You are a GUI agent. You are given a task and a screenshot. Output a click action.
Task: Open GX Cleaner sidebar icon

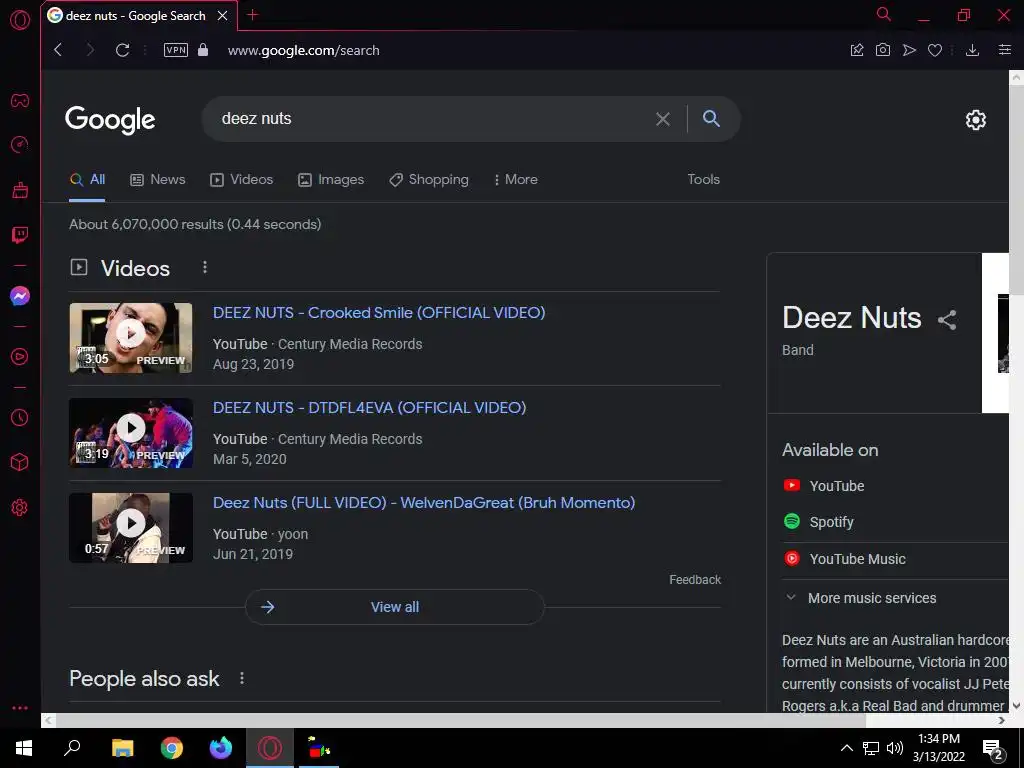[x=20, y=190]
